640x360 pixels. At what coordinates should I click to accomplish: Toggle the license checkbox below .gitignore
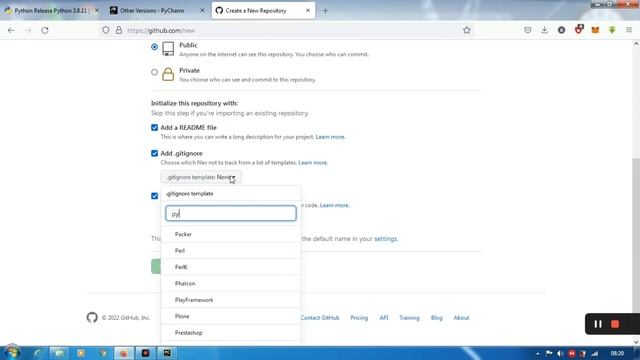point(154,196)
